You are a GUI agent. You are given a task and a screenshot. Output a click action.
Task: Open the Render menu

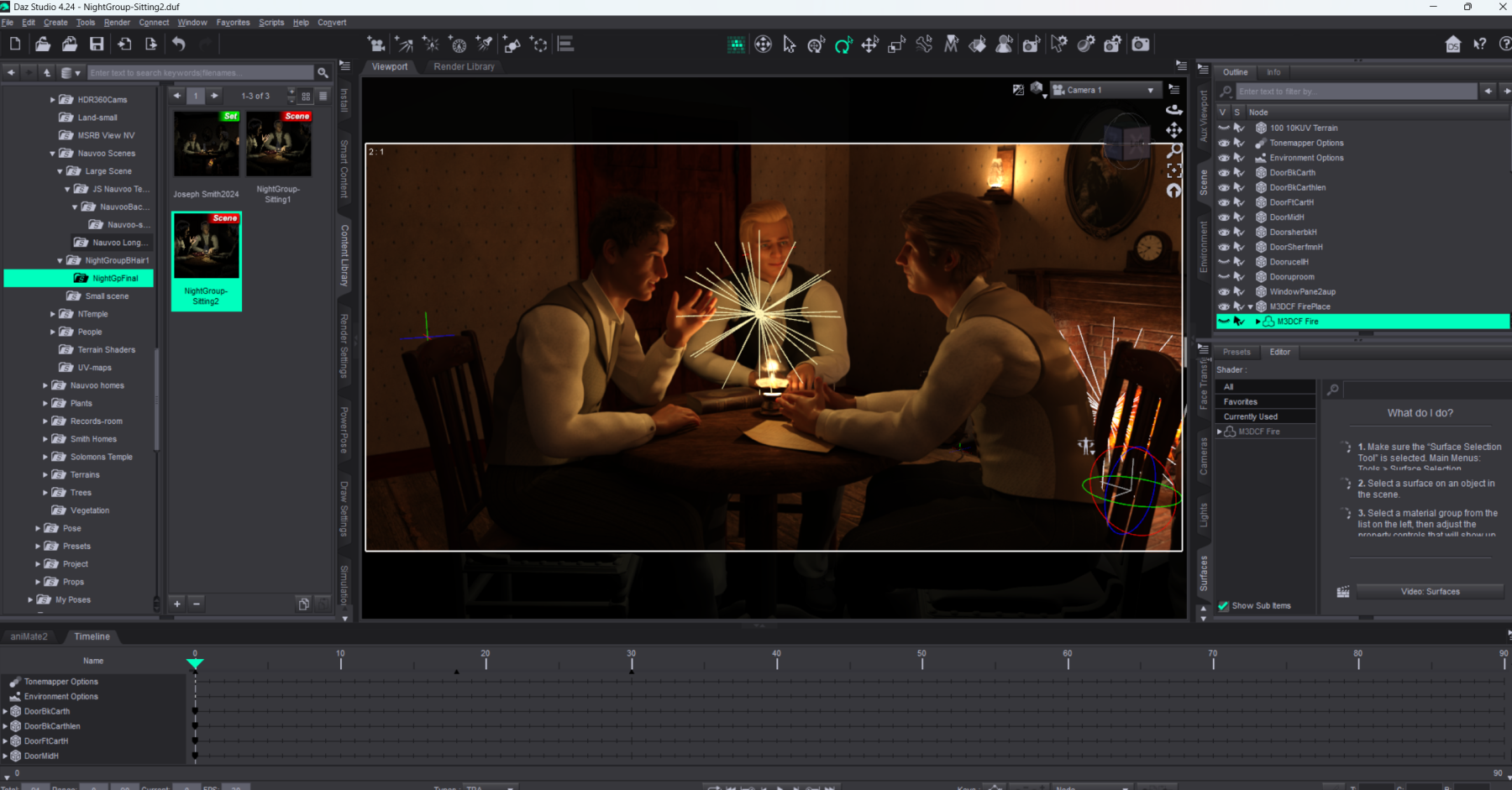point(117,23)
